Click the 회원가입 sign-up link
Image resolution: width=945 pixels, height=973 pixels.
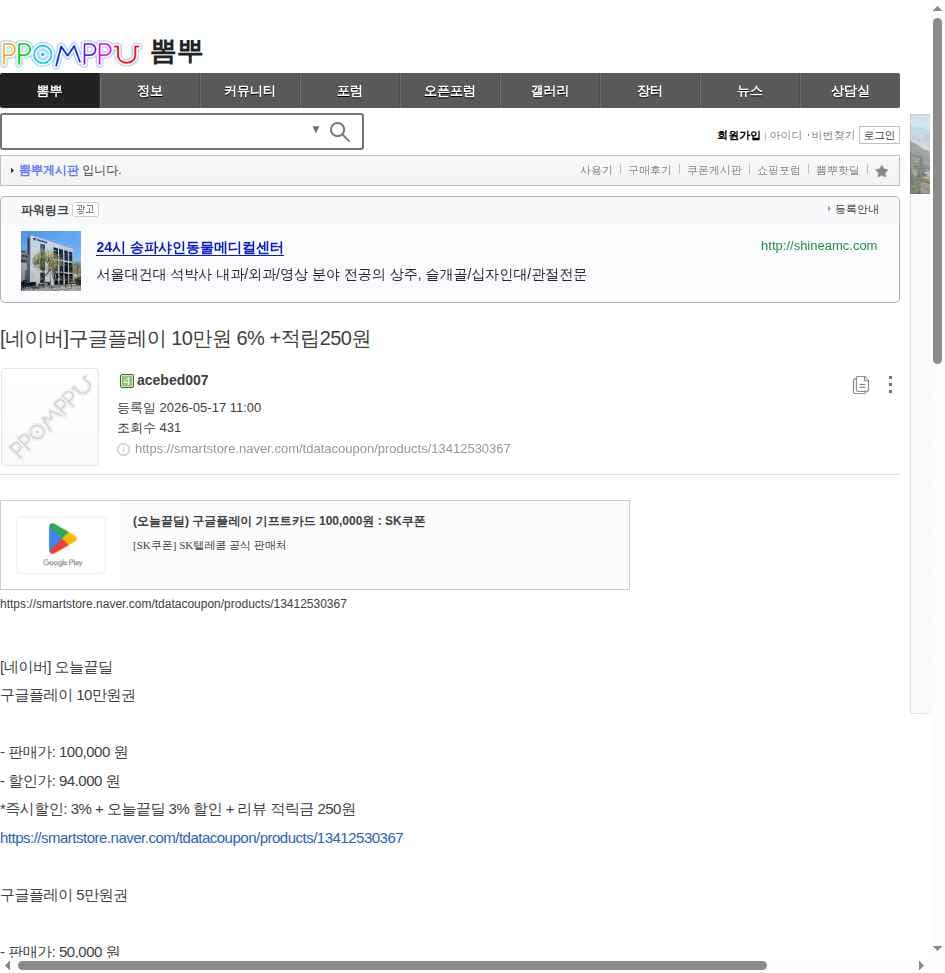tap(738, 135)
